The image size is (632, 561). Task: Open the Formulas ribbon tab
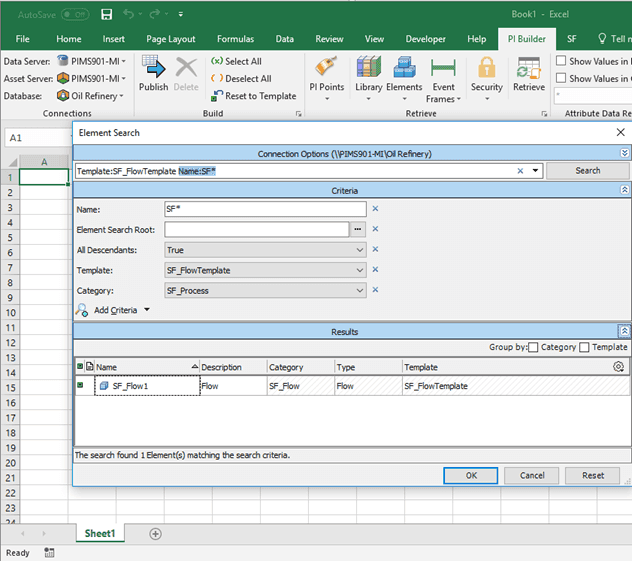(235, 39)
